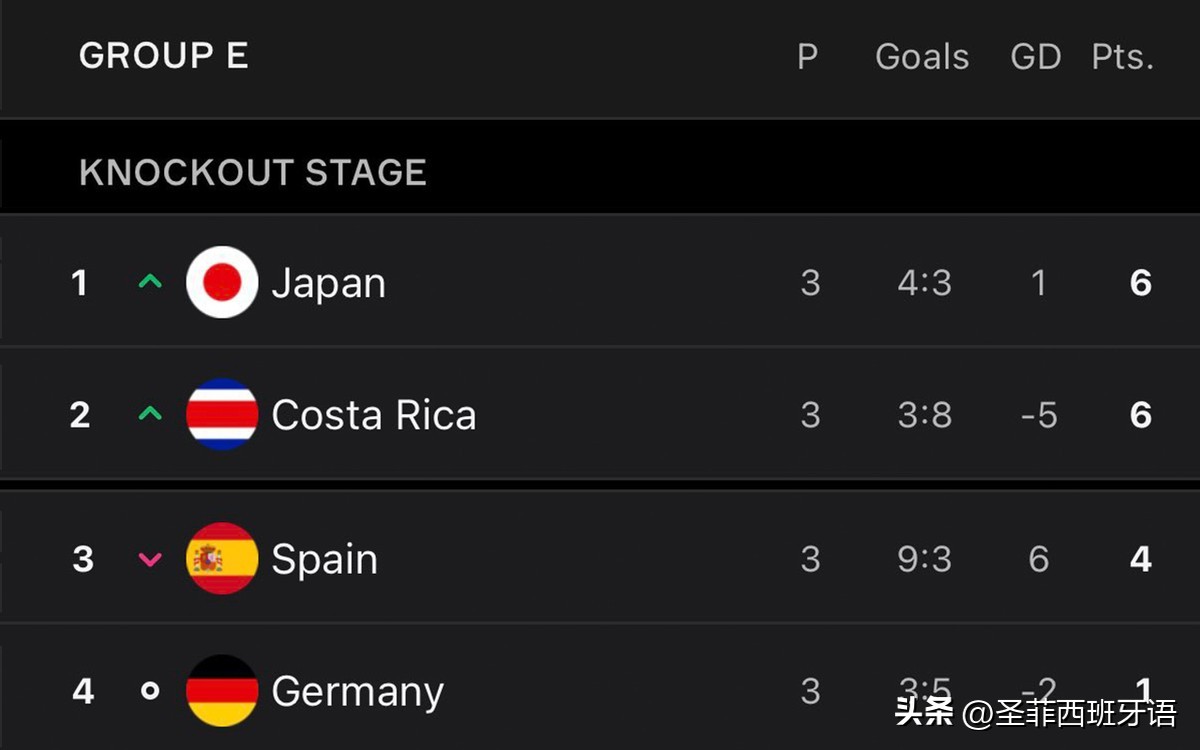This screenshot has height=750, width=1200.
Task: Select the Germany team name
Action: [357, 692]
